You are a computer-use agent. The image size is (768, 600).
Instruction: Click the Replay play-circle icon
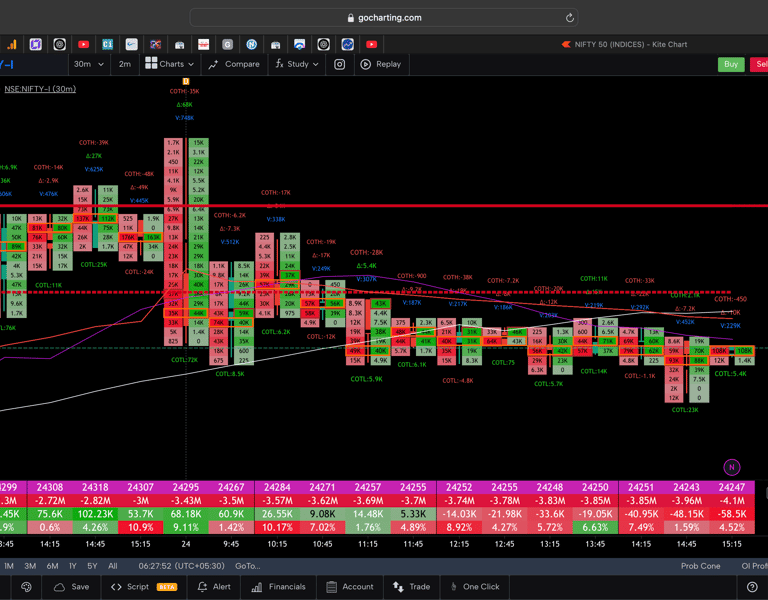[x=365, y=64]
